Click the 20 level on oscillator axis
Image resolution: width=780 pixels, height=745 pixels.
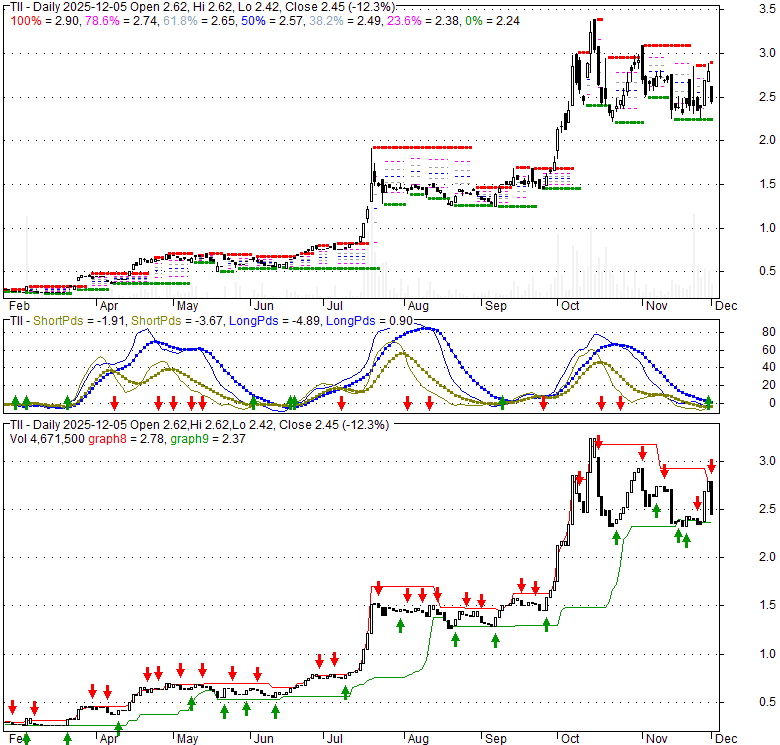pyautogui.click(x=769, y=385)
